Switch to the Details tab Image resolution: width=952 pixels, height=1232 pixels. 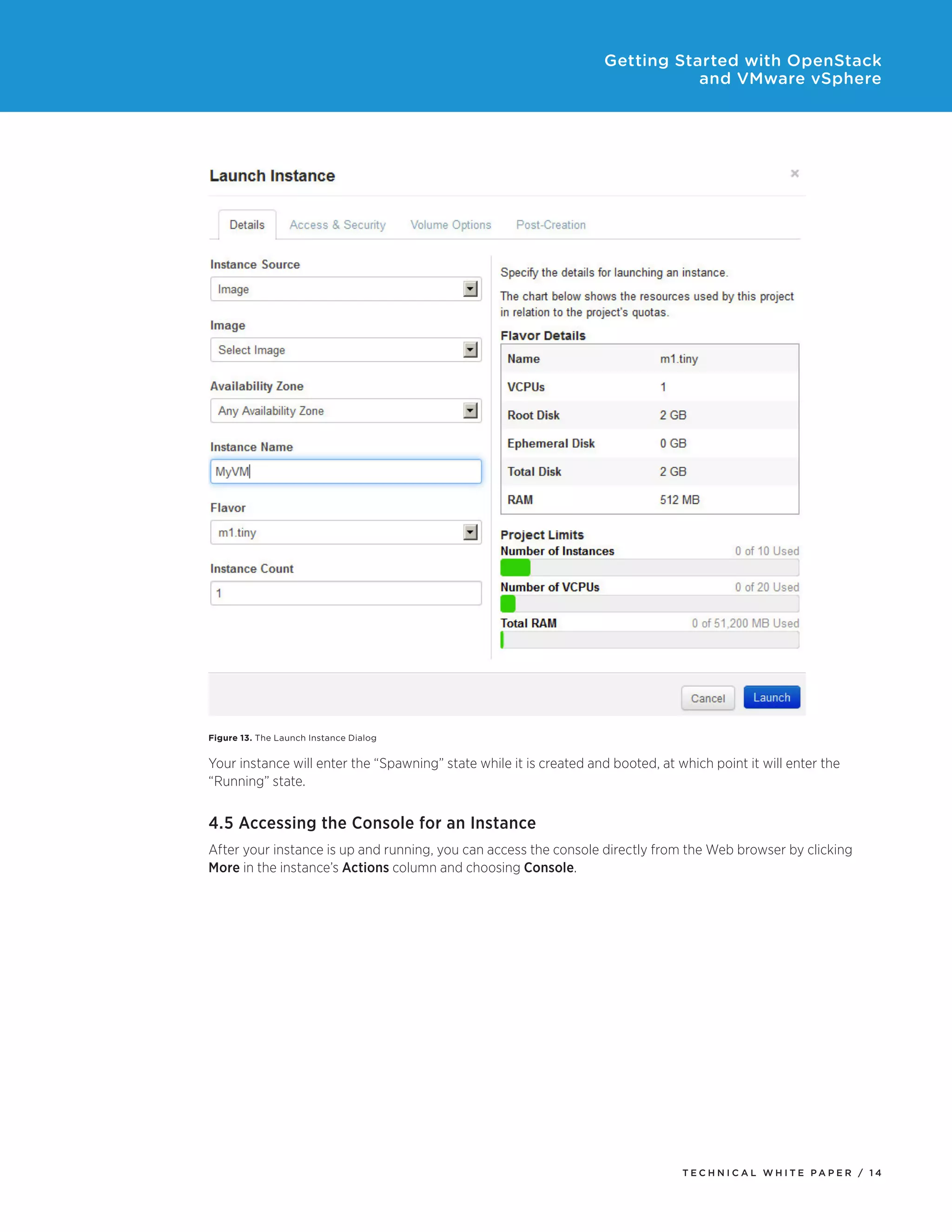(247, 225)
